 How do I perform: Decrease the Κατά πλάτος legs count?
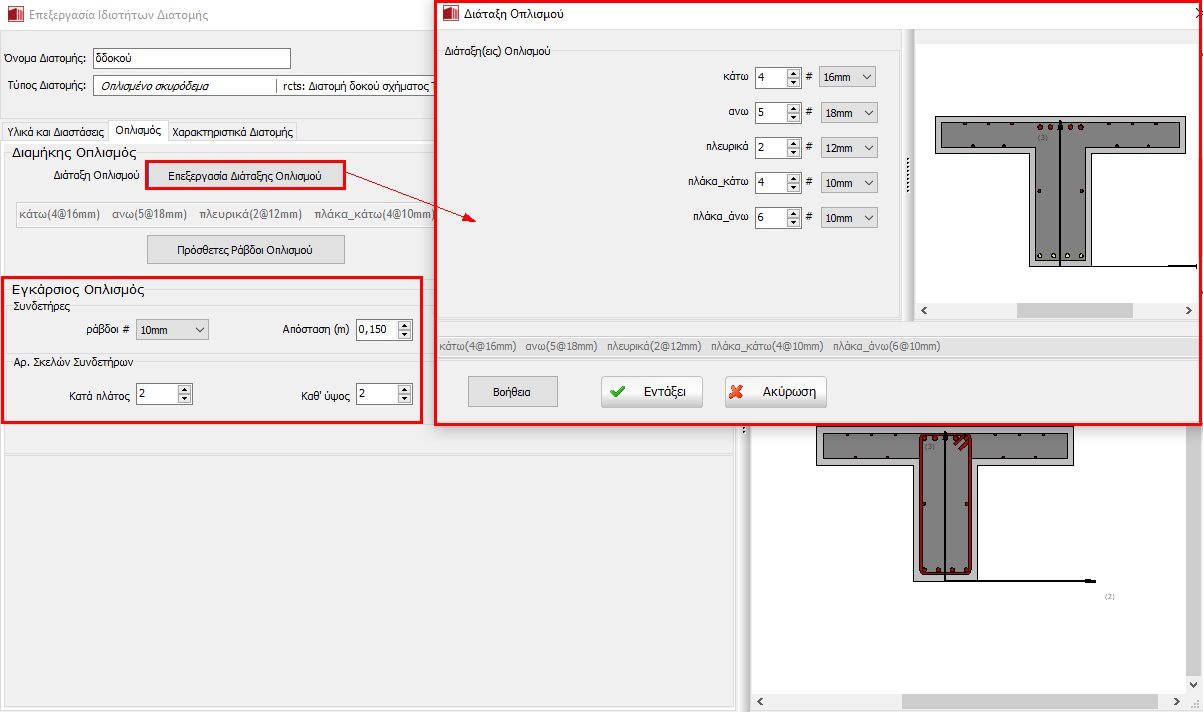coord(184,399)
